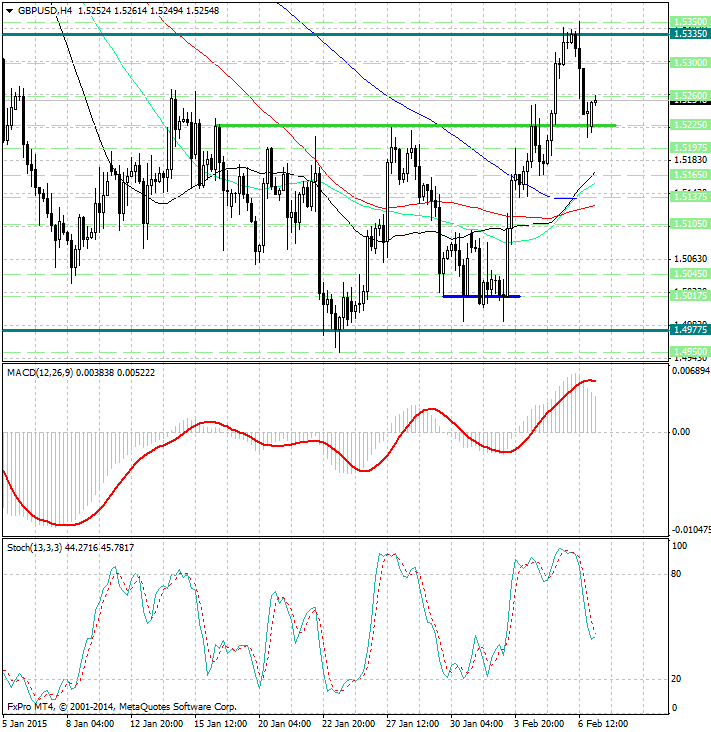Viewport: 711px width, 732px height.
Task: Click the 1.51830 price scale value
Action: pyautogui.click(x=690, y=160)
